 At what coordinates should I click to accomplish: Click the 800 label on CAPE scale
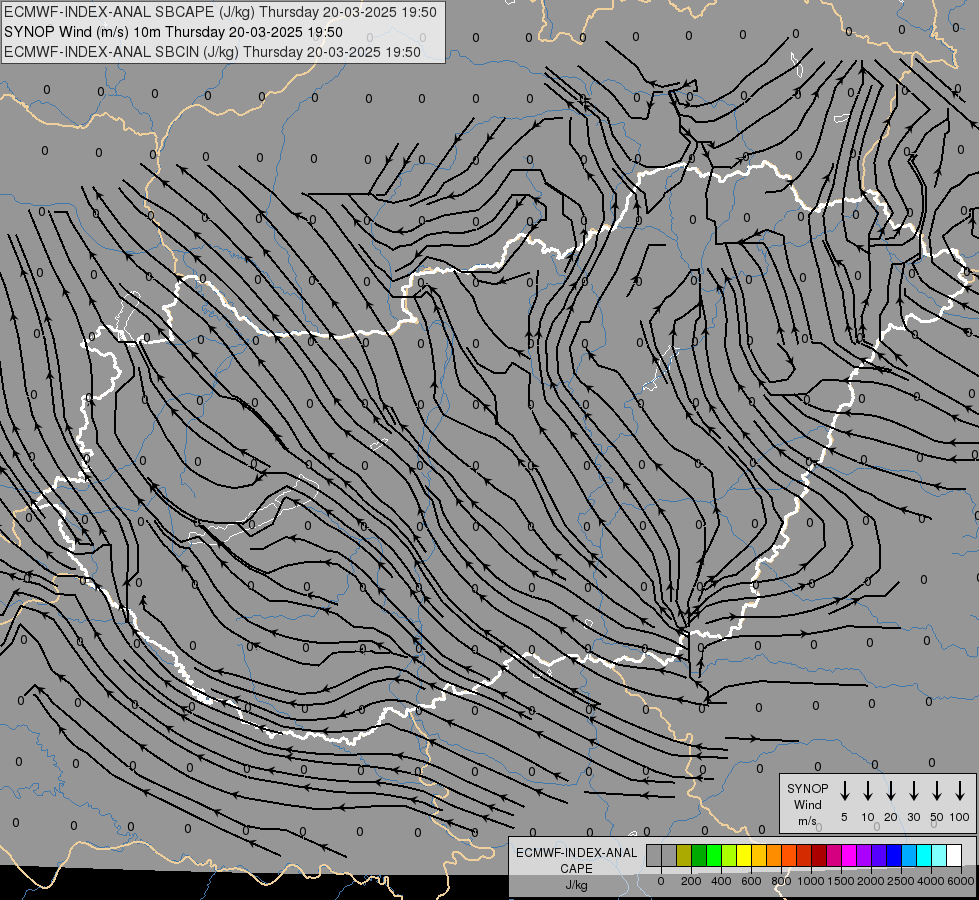pyautogui.click(x=781, y=881)
